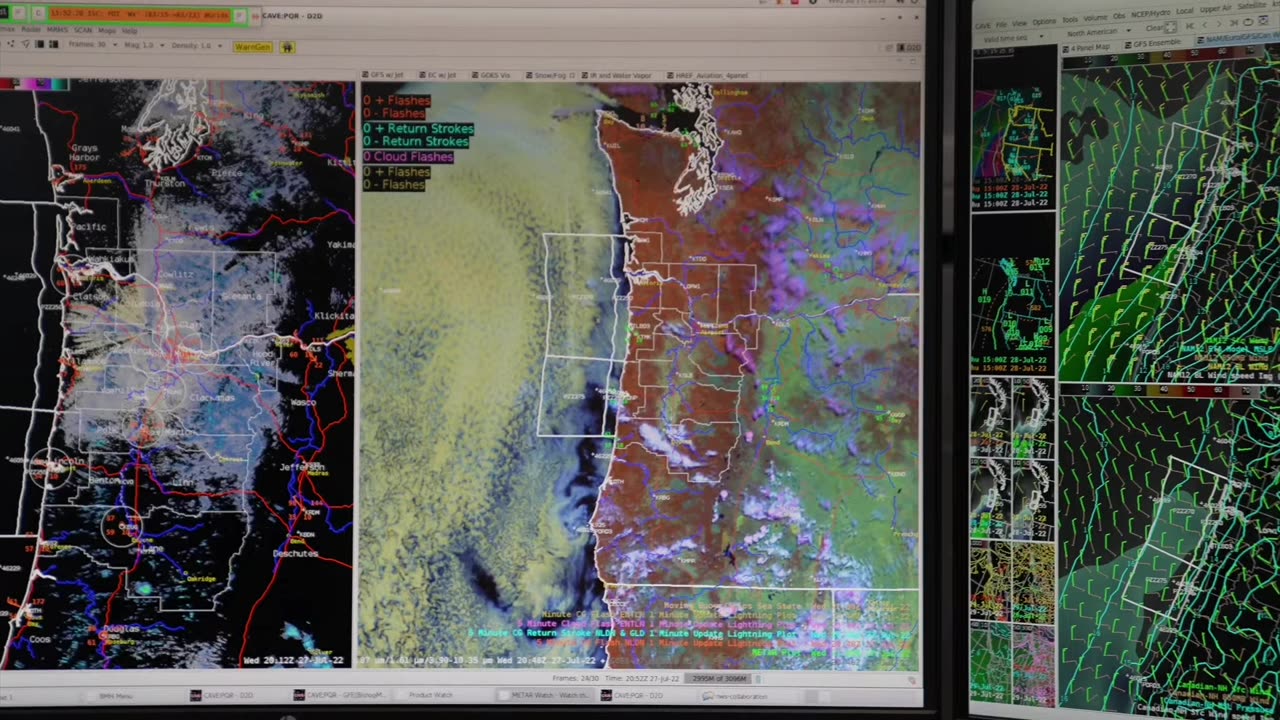This screenshot has width=1280, height=720.
Task: Open 'CAVE:PQR - GFE' in the taskbar
Action: (340, 695)
